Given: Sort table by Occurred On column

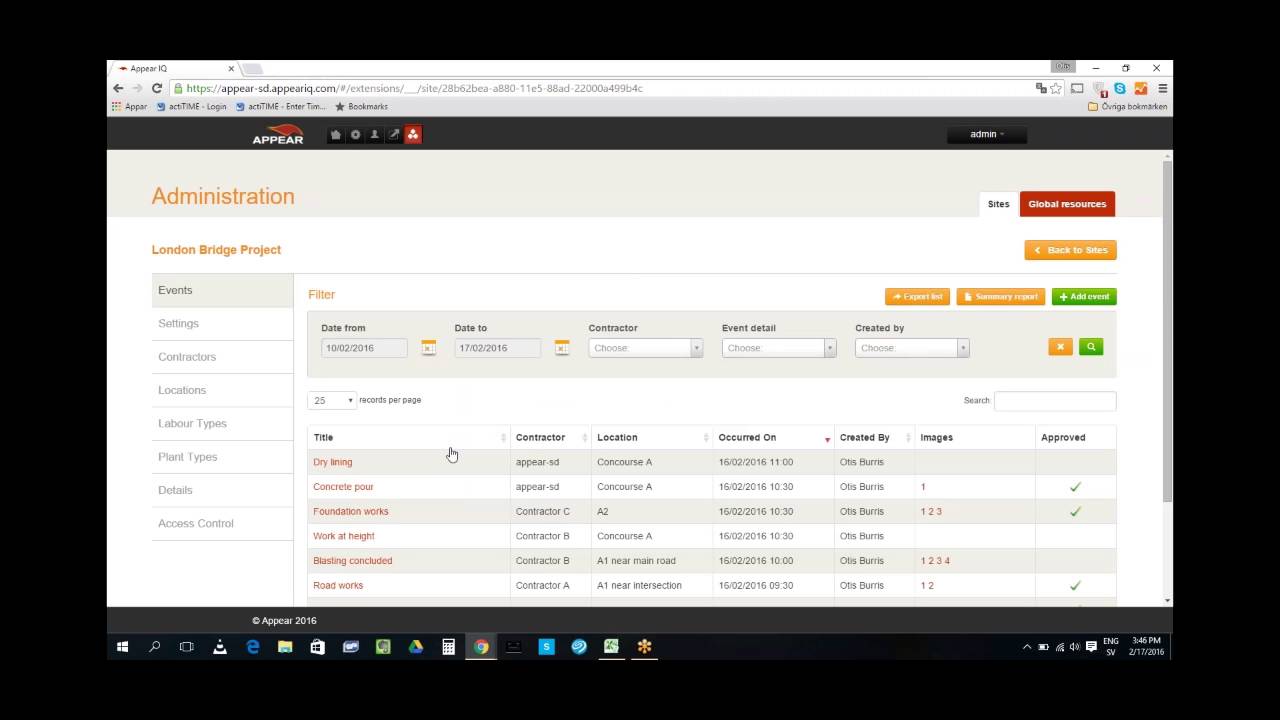Looking at the screenshot, I should pyautogui.click(x=774, y=437).
